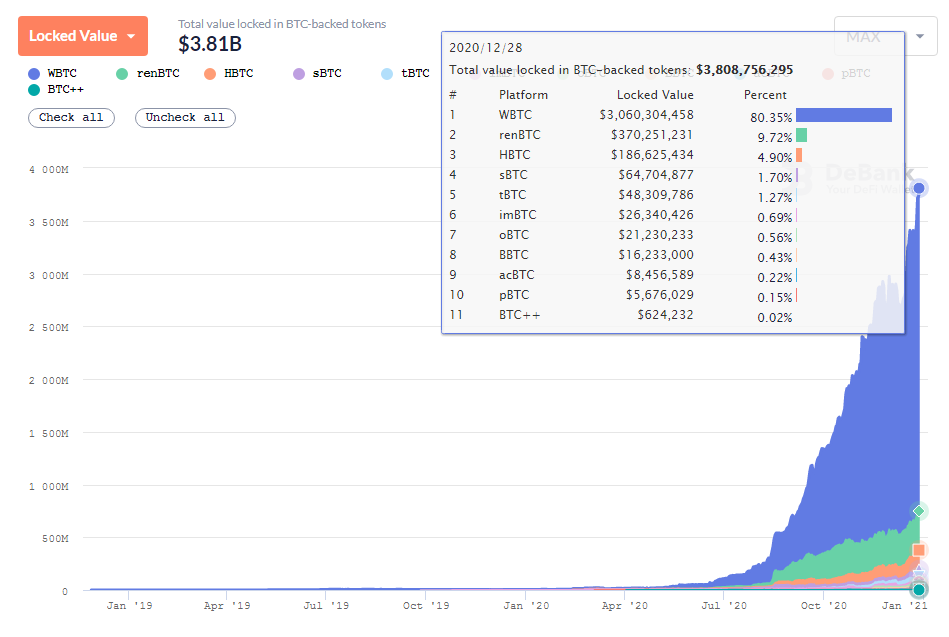Screen dimensions: 949x637
Task: Click tBTC platform name in tooltip table
Action: [x=513, y=195]
